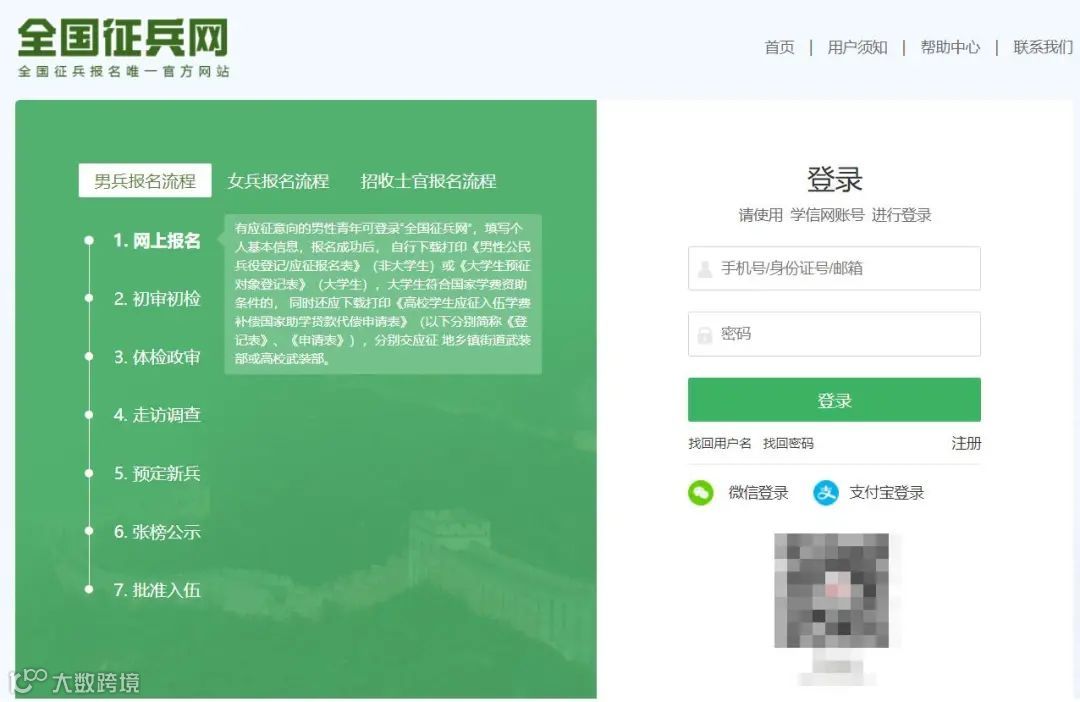The height and width of the screenshot is (702, 1080).
Task: Click 找回密码 link
Action: (788, 443)
